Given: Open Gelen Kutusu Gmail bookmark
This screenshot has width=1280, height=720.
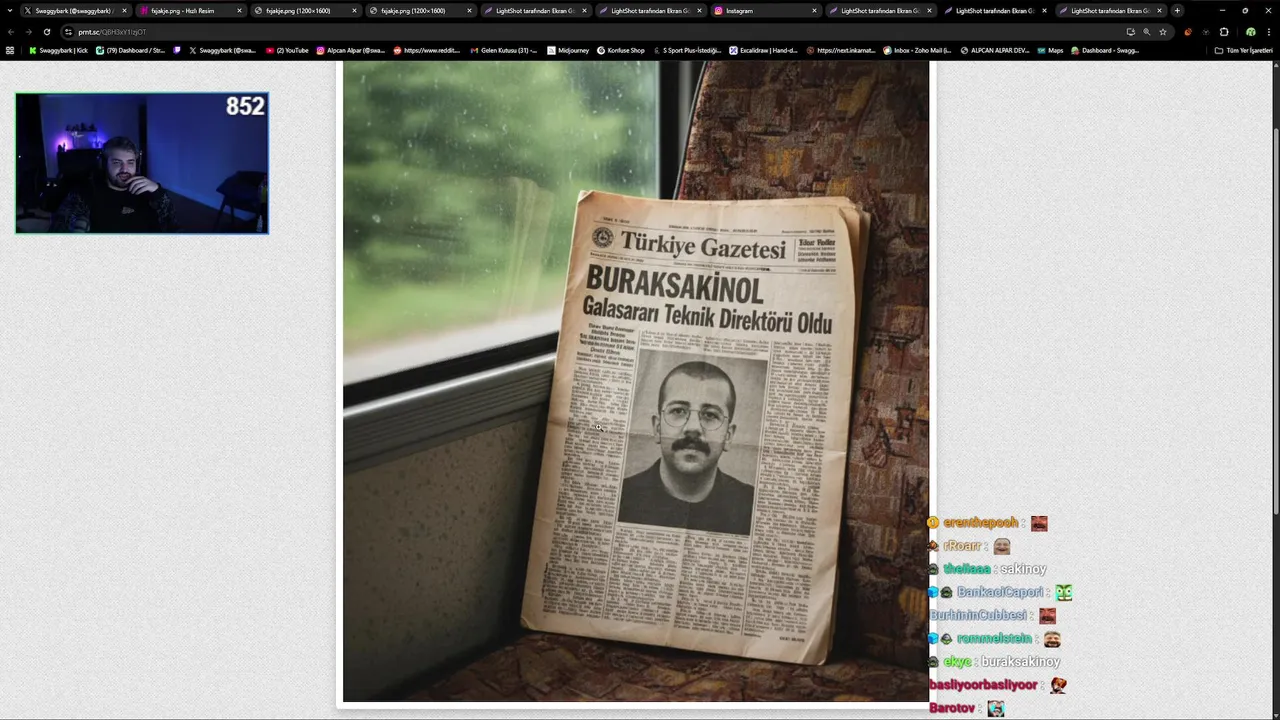Looking at the screenshot, I should pyautogui.click(x=504, y=50).
